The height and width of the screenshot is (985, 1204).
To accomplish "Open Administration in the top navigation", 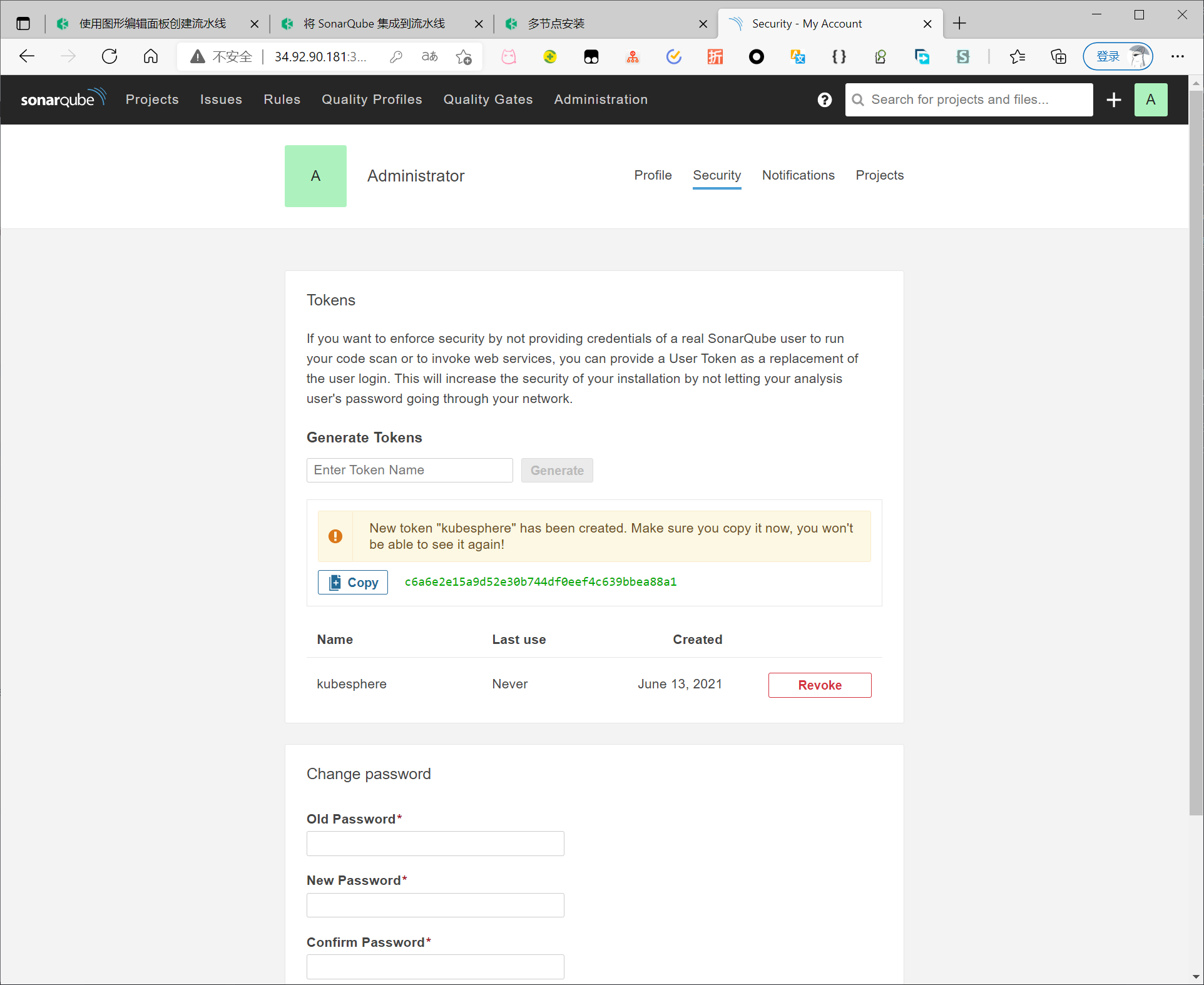I will click(600, 100).
